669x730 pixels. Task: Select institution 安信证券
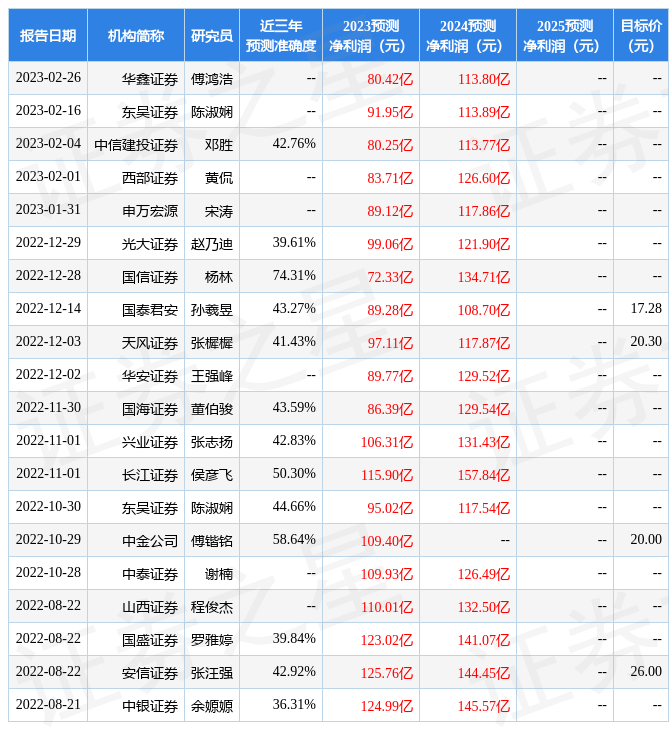click(150, 674)
